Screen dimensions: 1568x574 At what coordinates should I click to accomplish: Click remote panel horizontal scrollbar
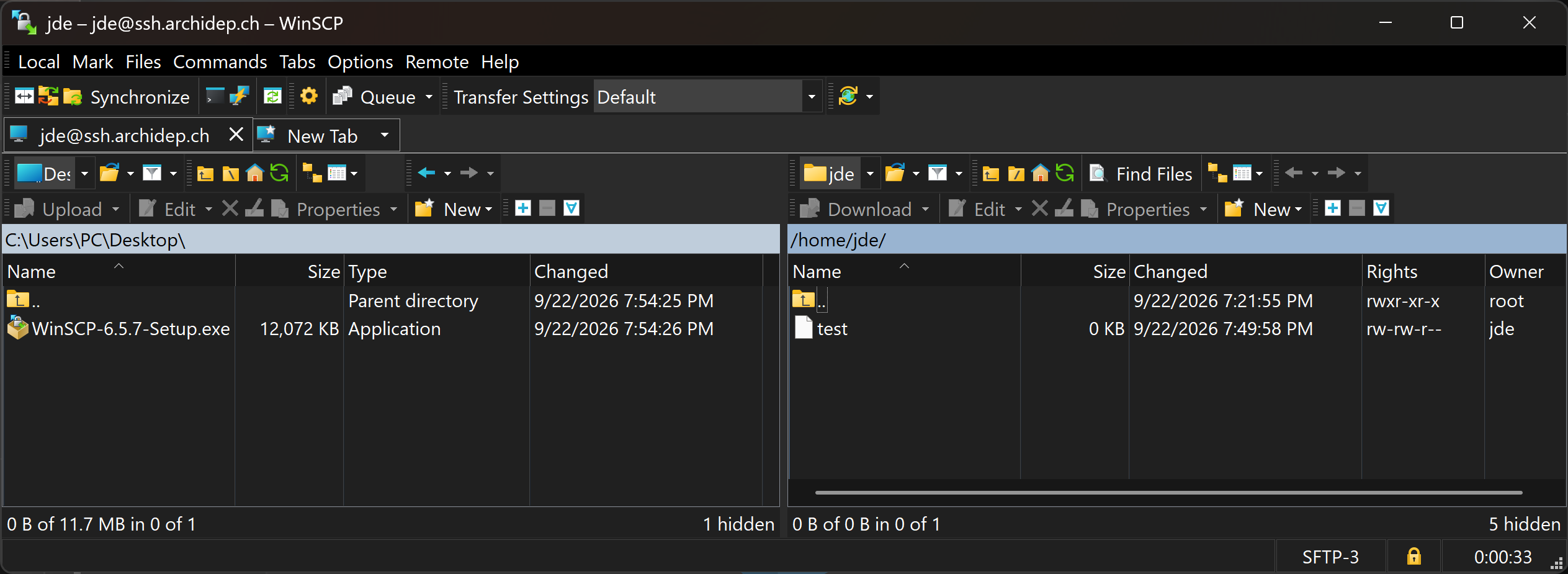click(1168, 493)
